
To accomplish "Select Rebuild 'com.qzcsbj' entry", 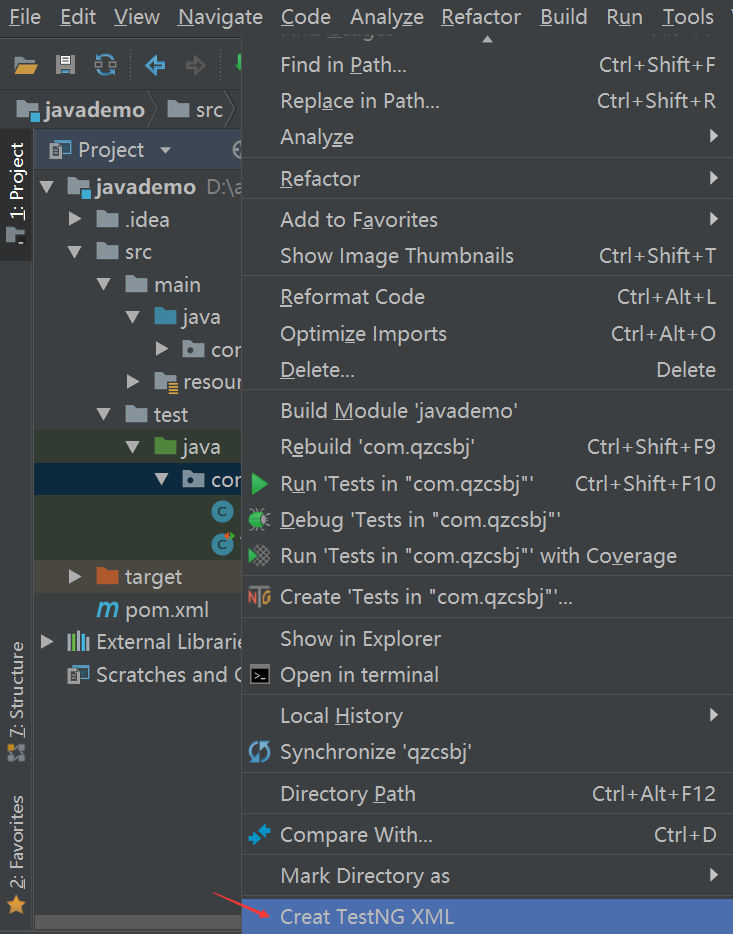I will [487, 447].
